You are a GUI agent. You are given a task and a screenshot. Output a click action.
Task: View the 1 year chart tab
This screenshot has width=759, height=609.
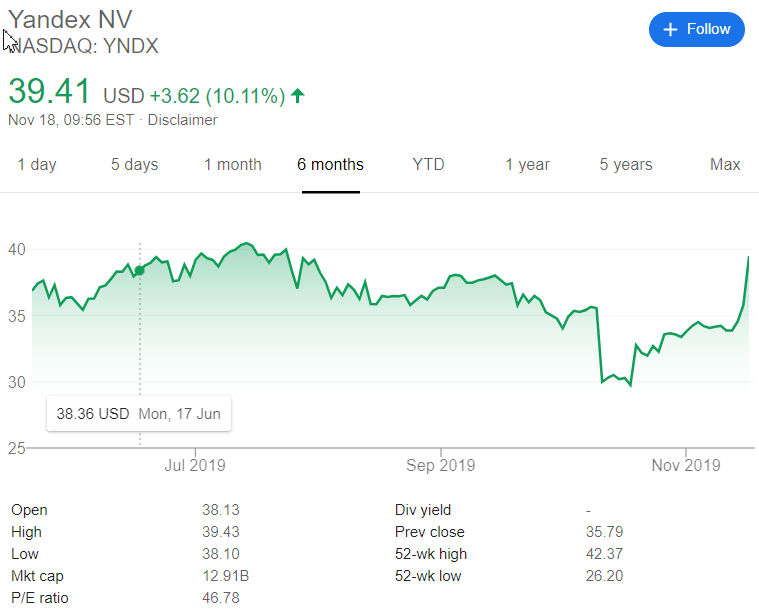click(527, 165)
